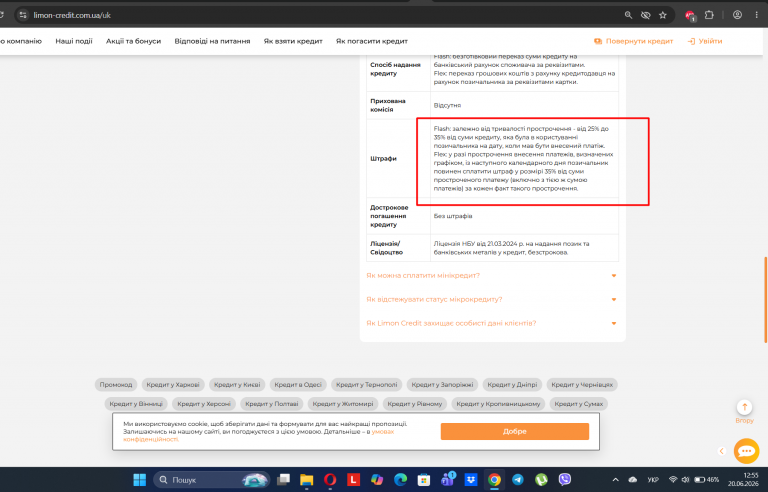Screen dimensions: 768x492
Task: Click the Кредит у Дніпрі tag
Action: click(x=512, y=385)
